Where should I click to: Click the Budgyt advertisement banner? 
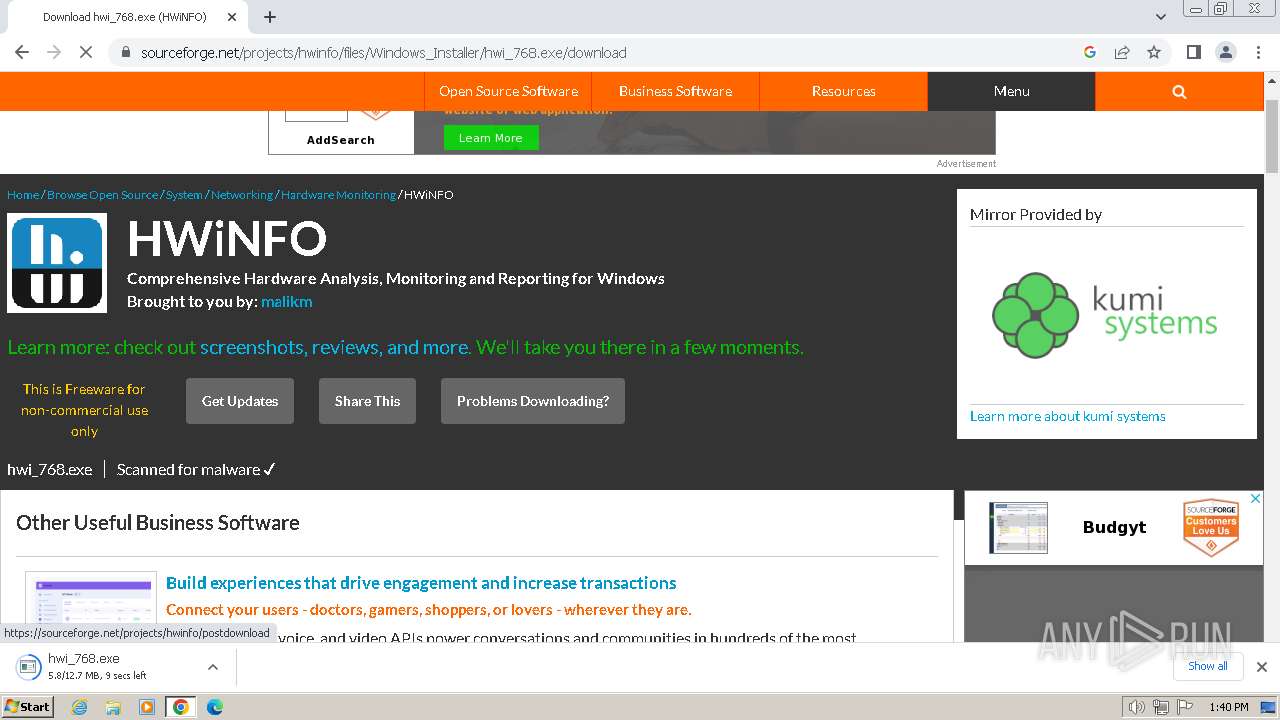[x=1114, y=527]
